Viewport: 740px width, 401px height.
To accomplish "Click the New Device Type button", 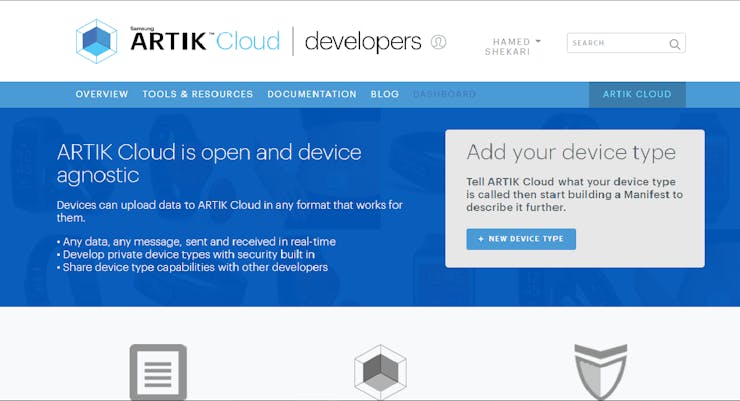I will [x=521, y=239].
